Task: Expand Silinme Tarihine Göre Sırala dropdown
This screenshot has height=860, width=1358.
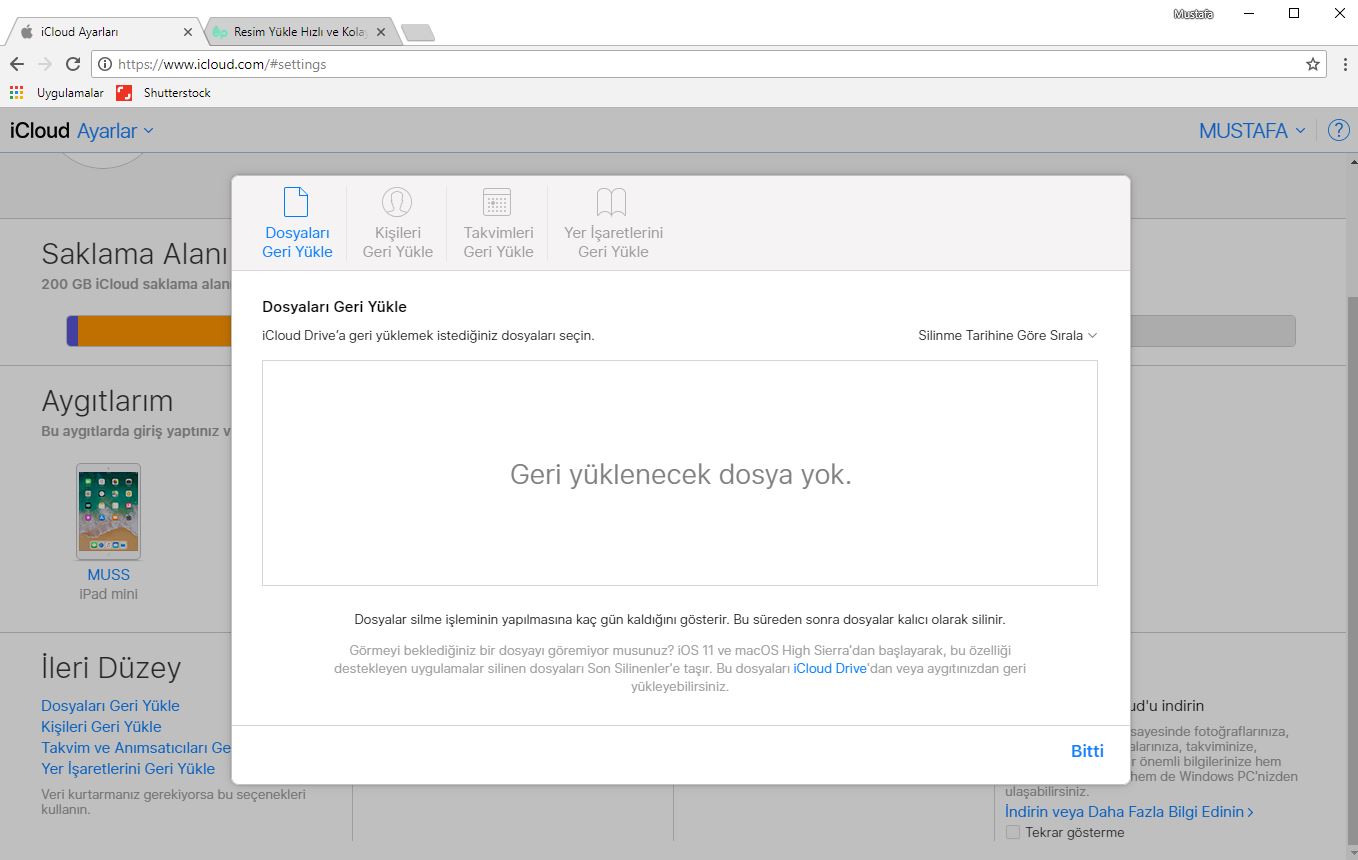Action: pos(1007,336)
